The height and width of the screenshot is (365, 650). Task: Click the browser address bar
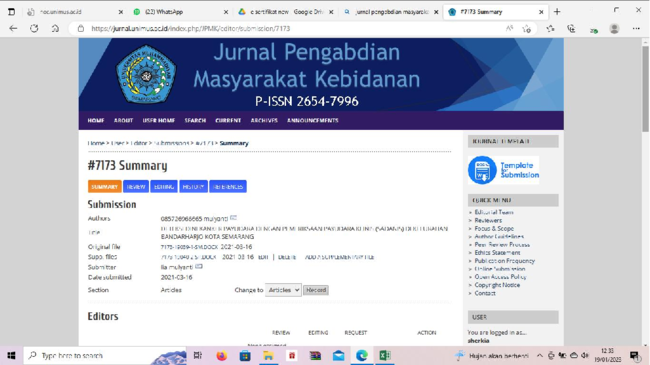pyautogui.click(x=290, y=29)
